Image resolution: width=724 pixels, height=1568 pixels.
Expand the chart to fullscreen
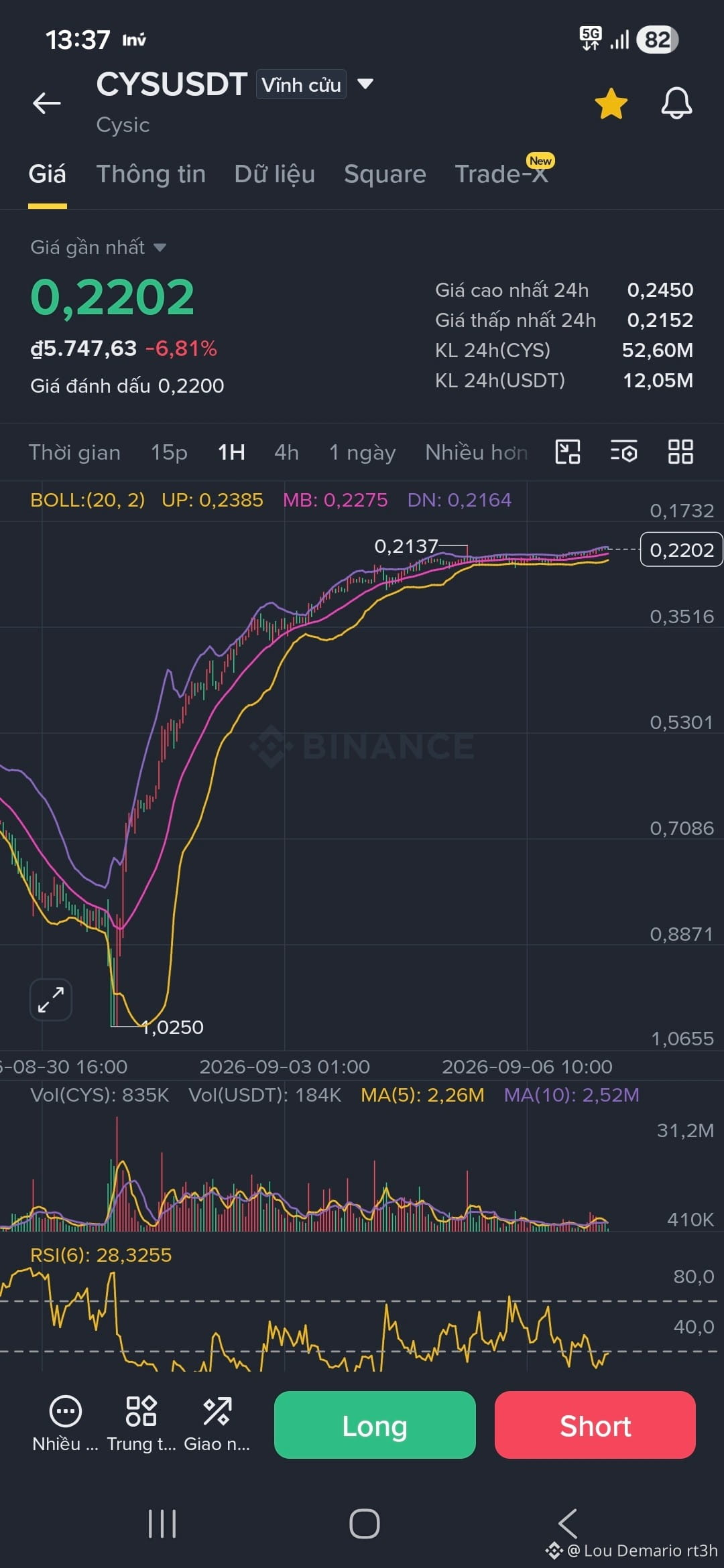tap(51, 1000)
